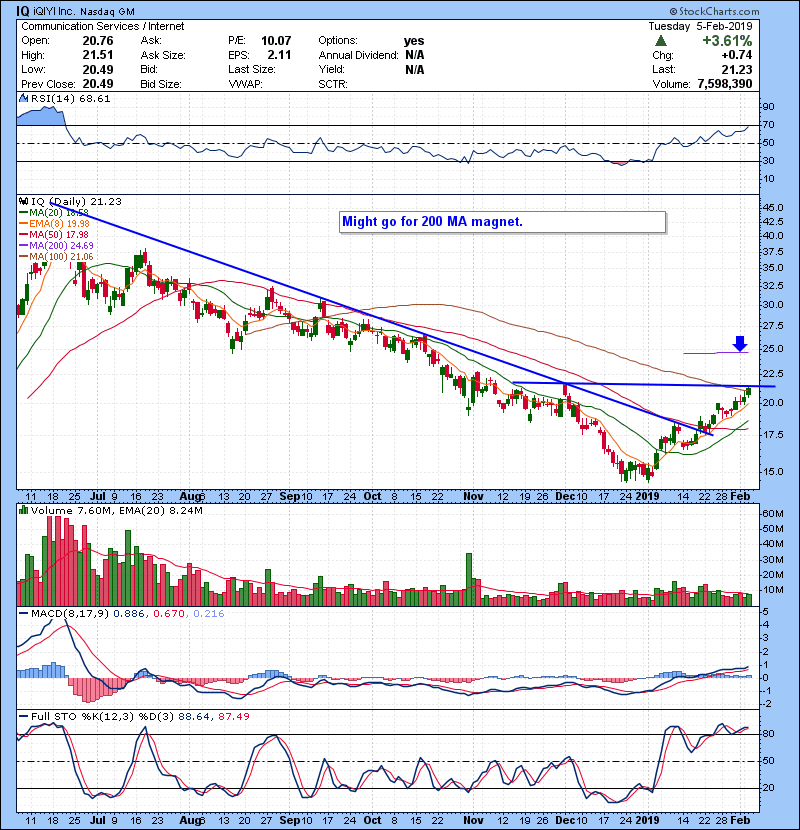Click the Volume 7.60M, EMA(20) 8.24M label

pyautogui.click(x=116, y=510)
